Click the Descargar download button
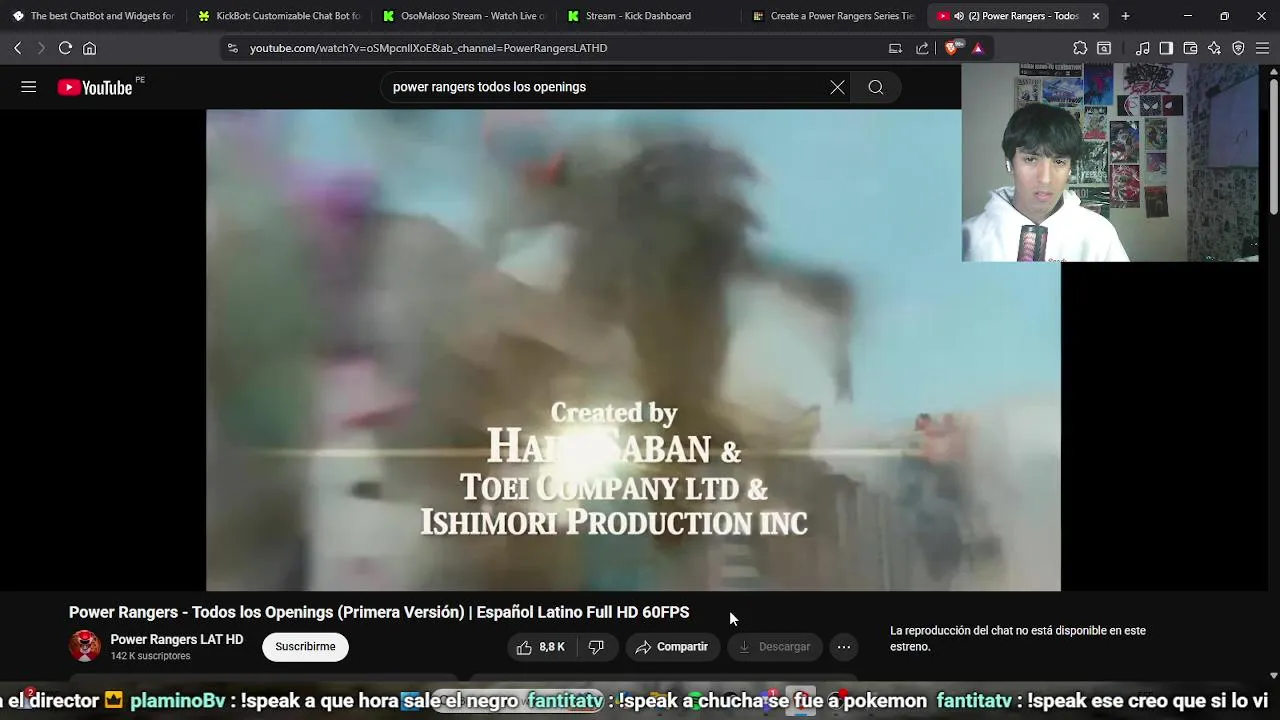This screenshot has width=1280, height=720. 775,647
